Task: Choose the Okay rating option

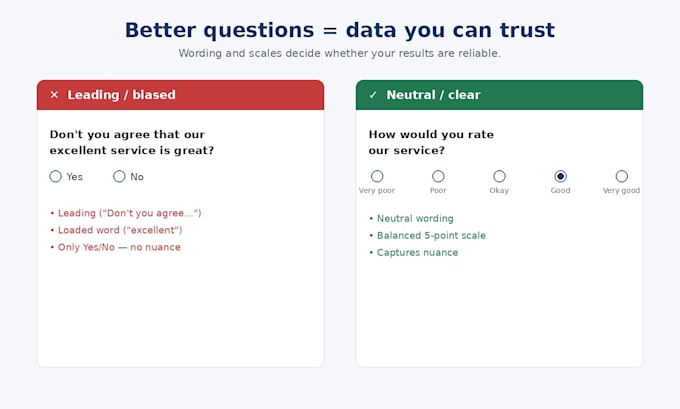Action: click(x=499, y=176)
